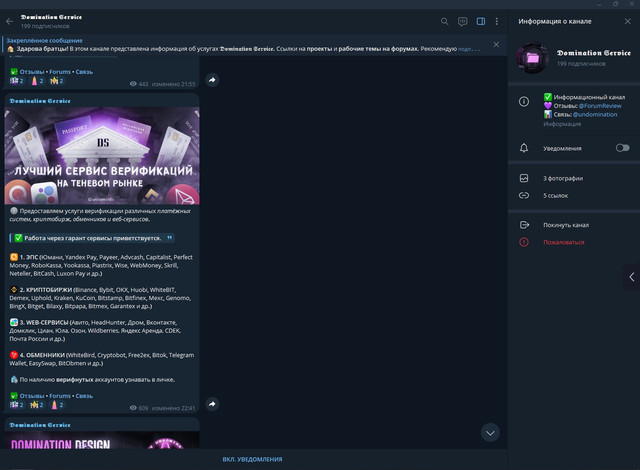Toggle the right info sidebar panel icon

(x=480, y=21)
